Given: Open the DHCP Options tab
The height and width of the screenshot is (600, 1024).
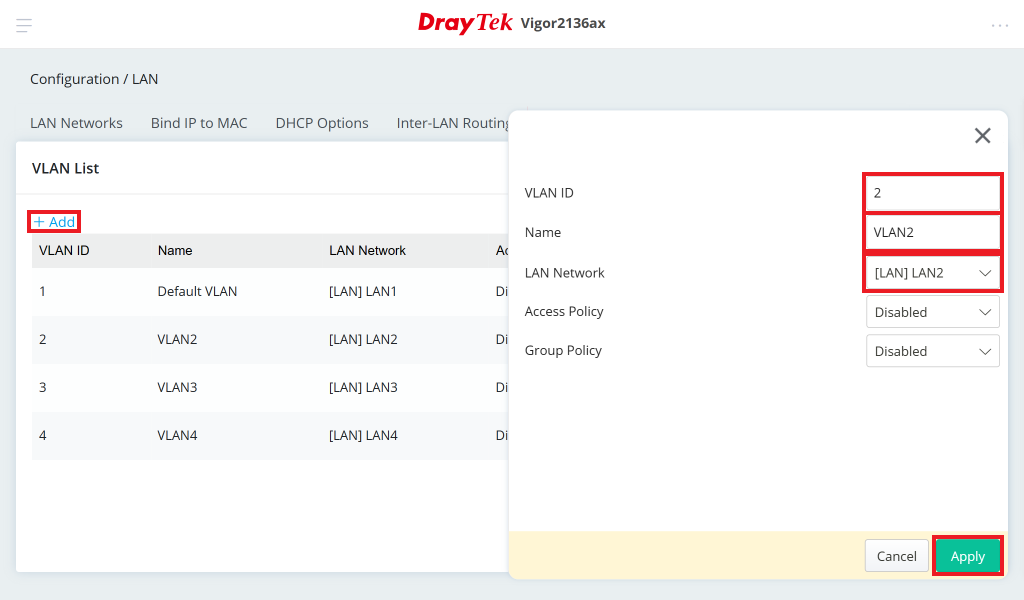Looking at the screenshot, I should pos(322,123).
